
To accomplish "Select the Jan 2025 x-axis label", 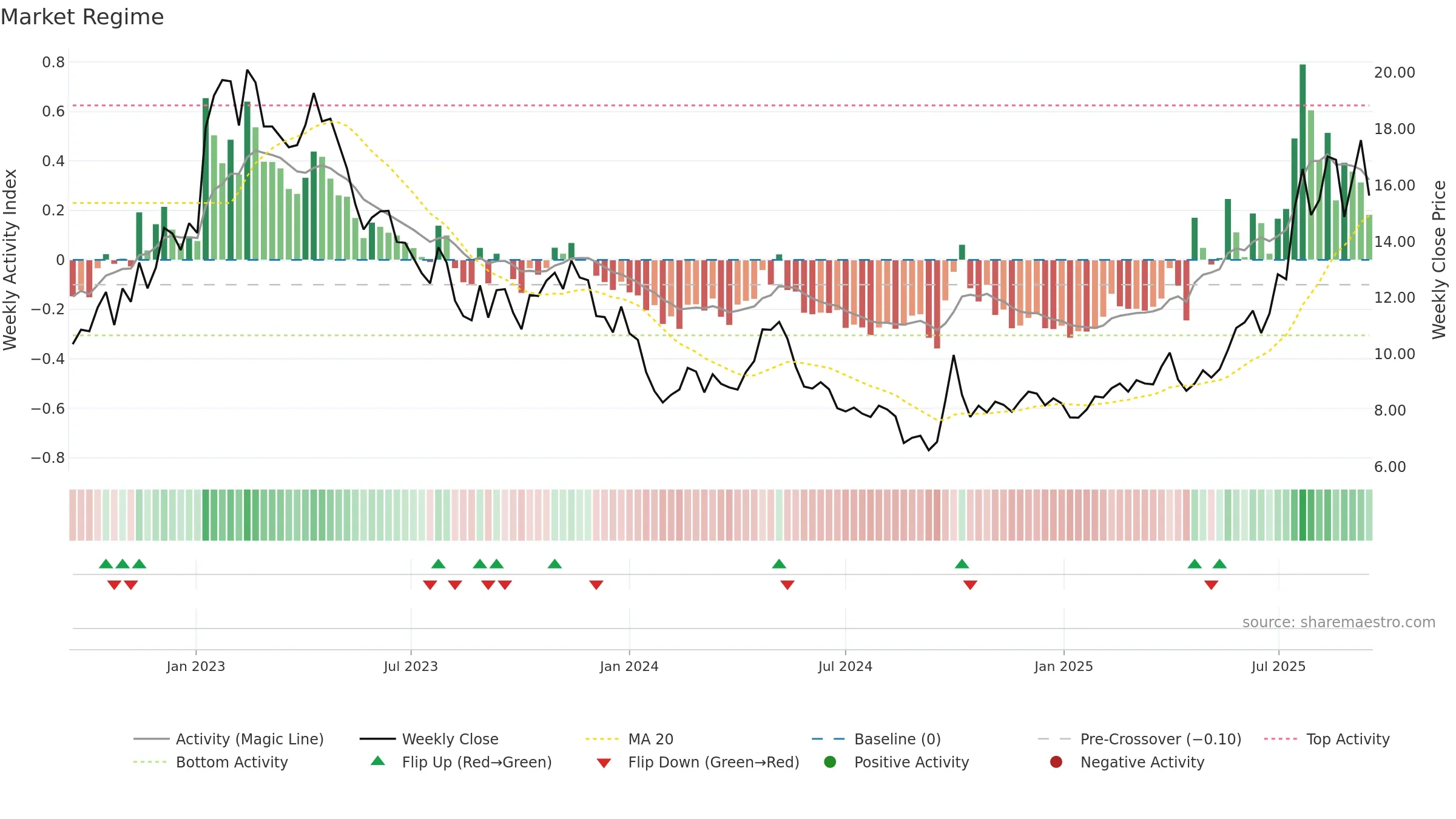I will click(1063, 666).
